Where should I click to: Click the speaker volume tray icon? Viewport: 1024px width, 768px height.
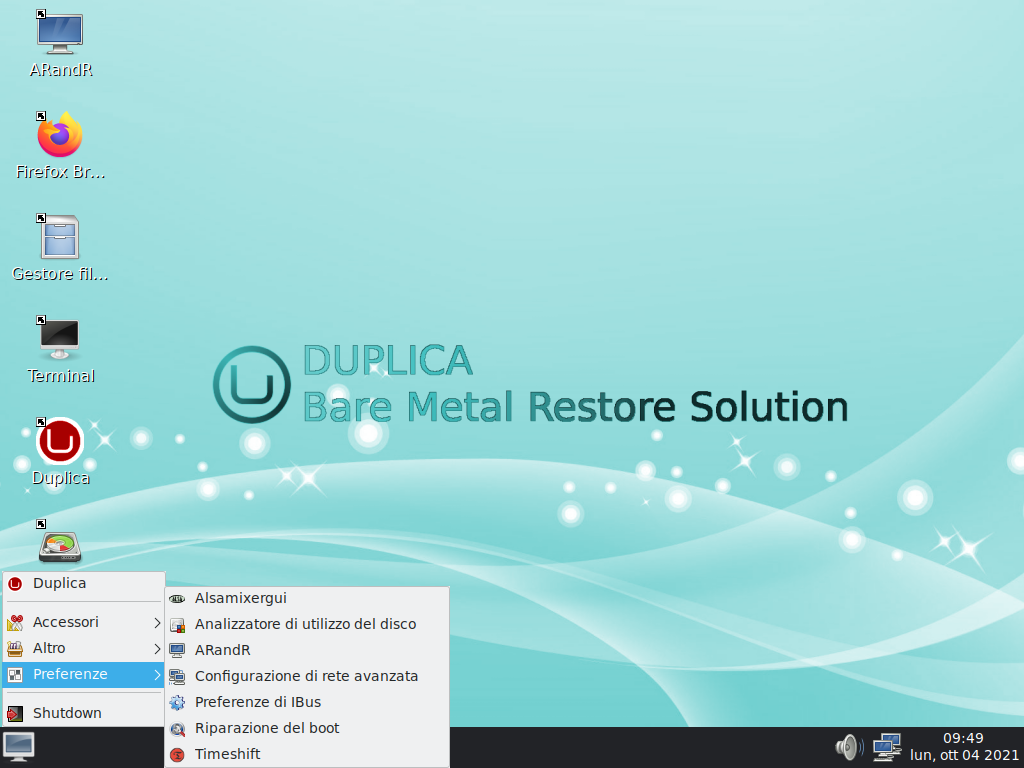(849, 746)
